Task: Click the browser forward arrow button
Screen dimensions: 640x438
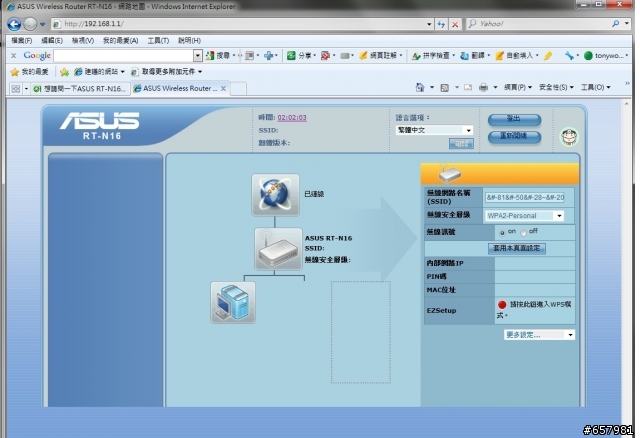Action: pos(30,24)
